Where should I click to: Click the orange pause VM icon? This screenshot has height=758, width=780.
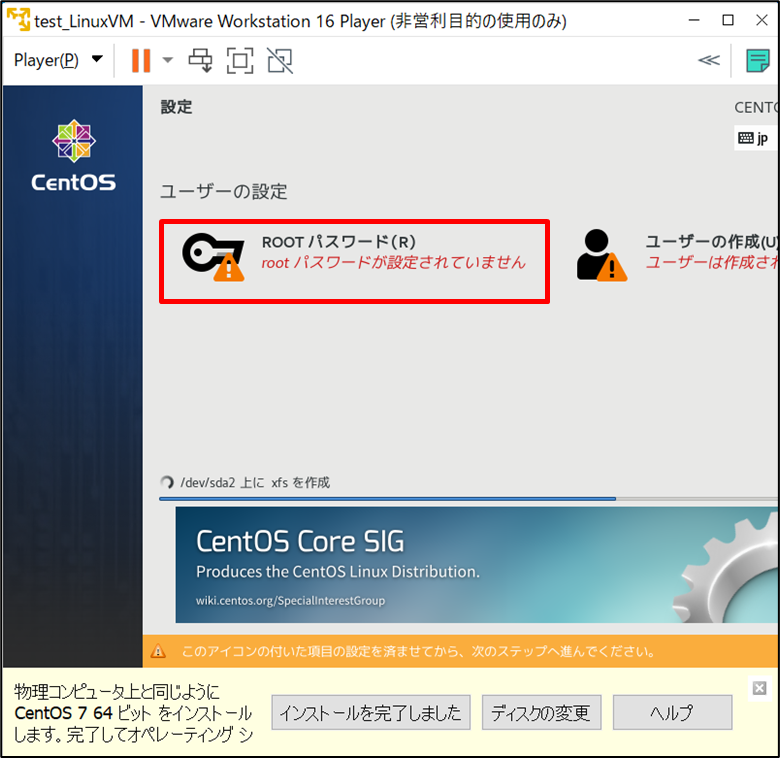pyautogui.click(x=141, y=61)
